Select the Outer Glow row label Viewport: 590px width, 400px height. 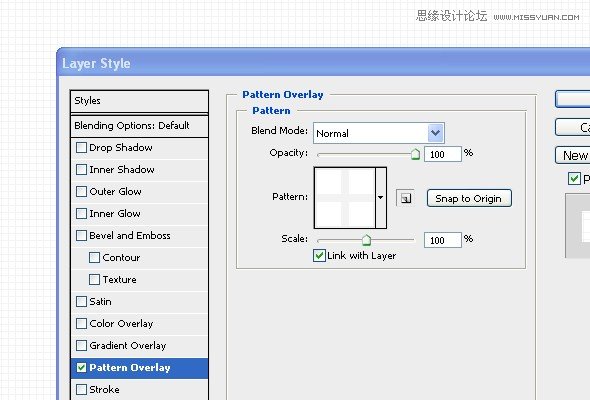click(115, 192)
